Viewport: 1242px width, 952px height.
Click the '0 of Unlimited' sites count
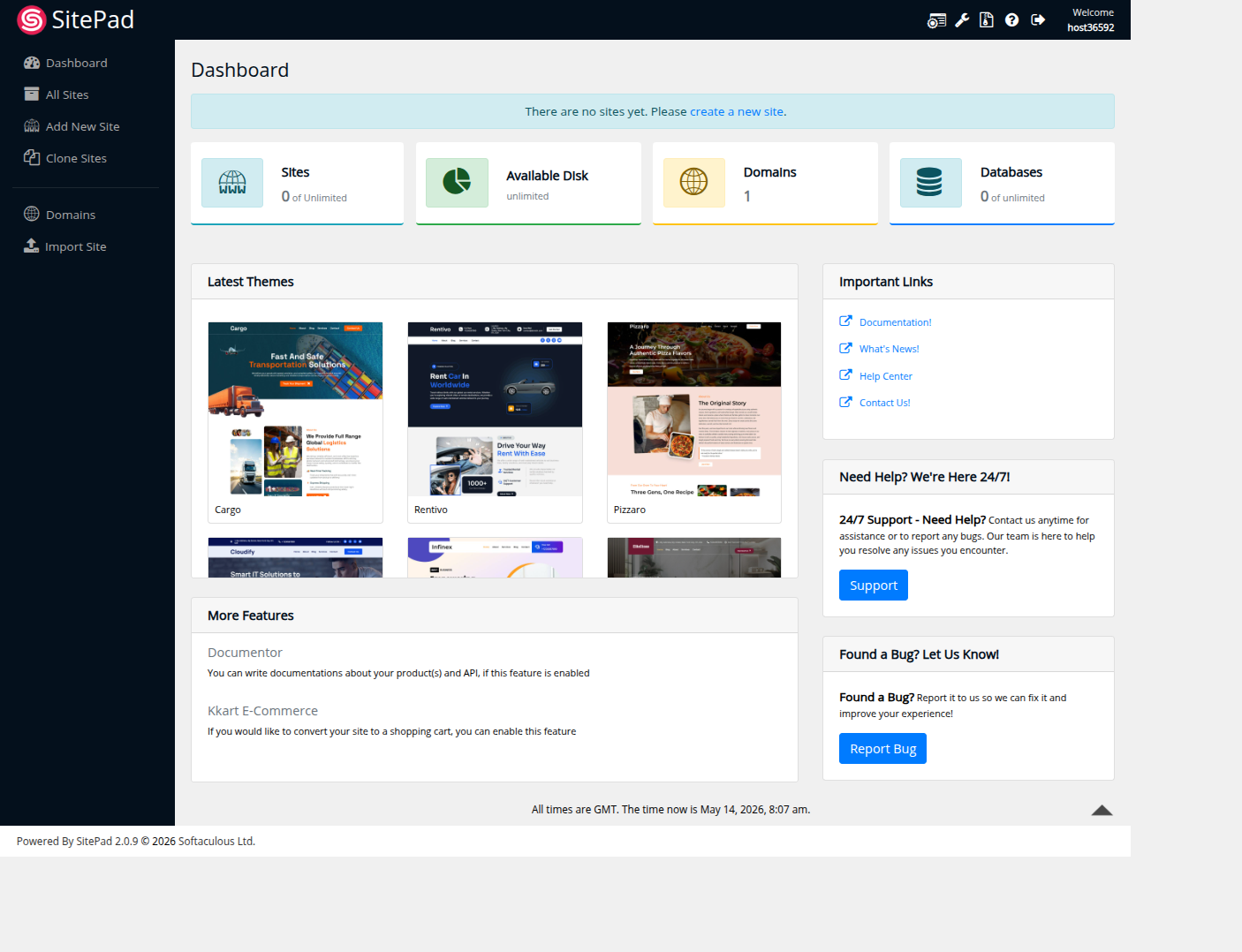click(x=314, y=197)
